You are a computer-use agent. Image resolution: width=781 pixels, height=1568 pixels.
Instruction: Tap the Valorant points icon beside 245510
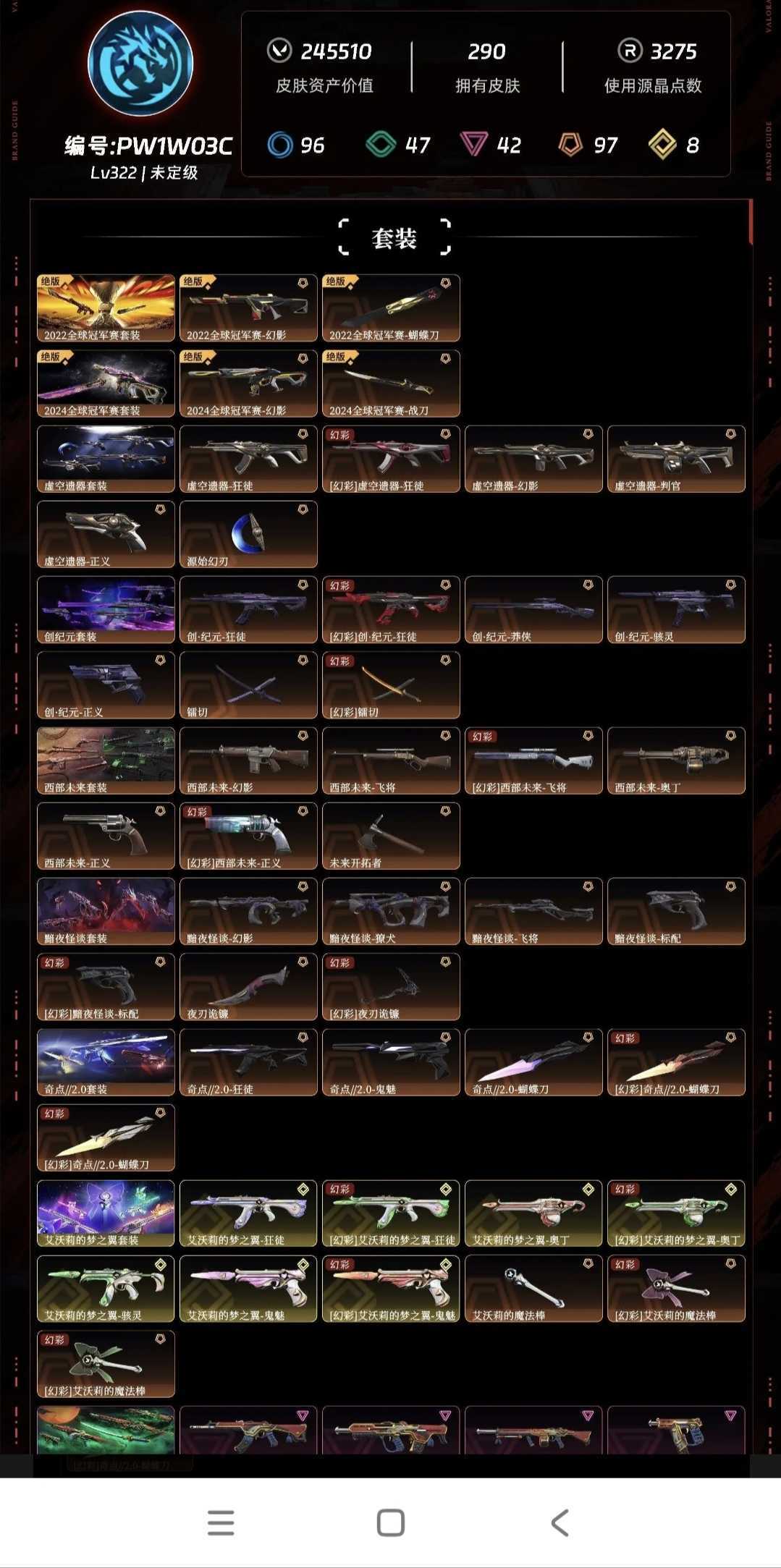[x=279, y=51]
